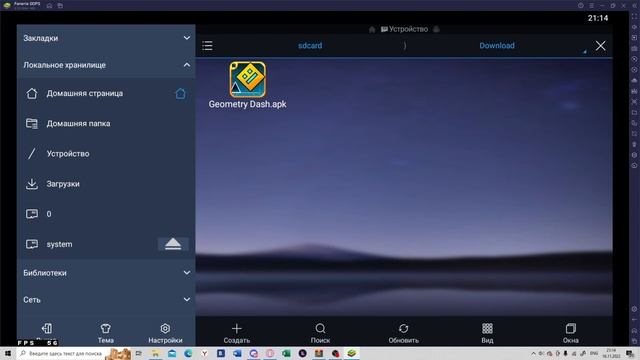640x360 pixels.
Task: Click Создать to create new item
Action: 237,333
